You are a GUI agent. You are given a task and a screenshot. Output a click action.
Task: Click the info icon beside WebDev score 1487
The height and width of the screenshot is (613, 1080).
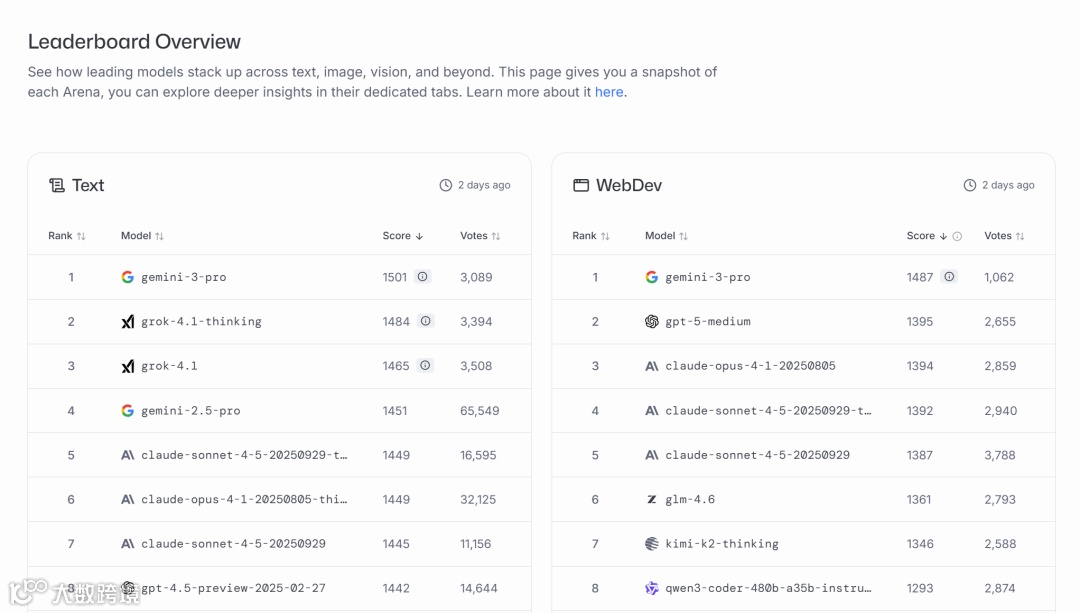pyautogui.click(x=949, y=277)
